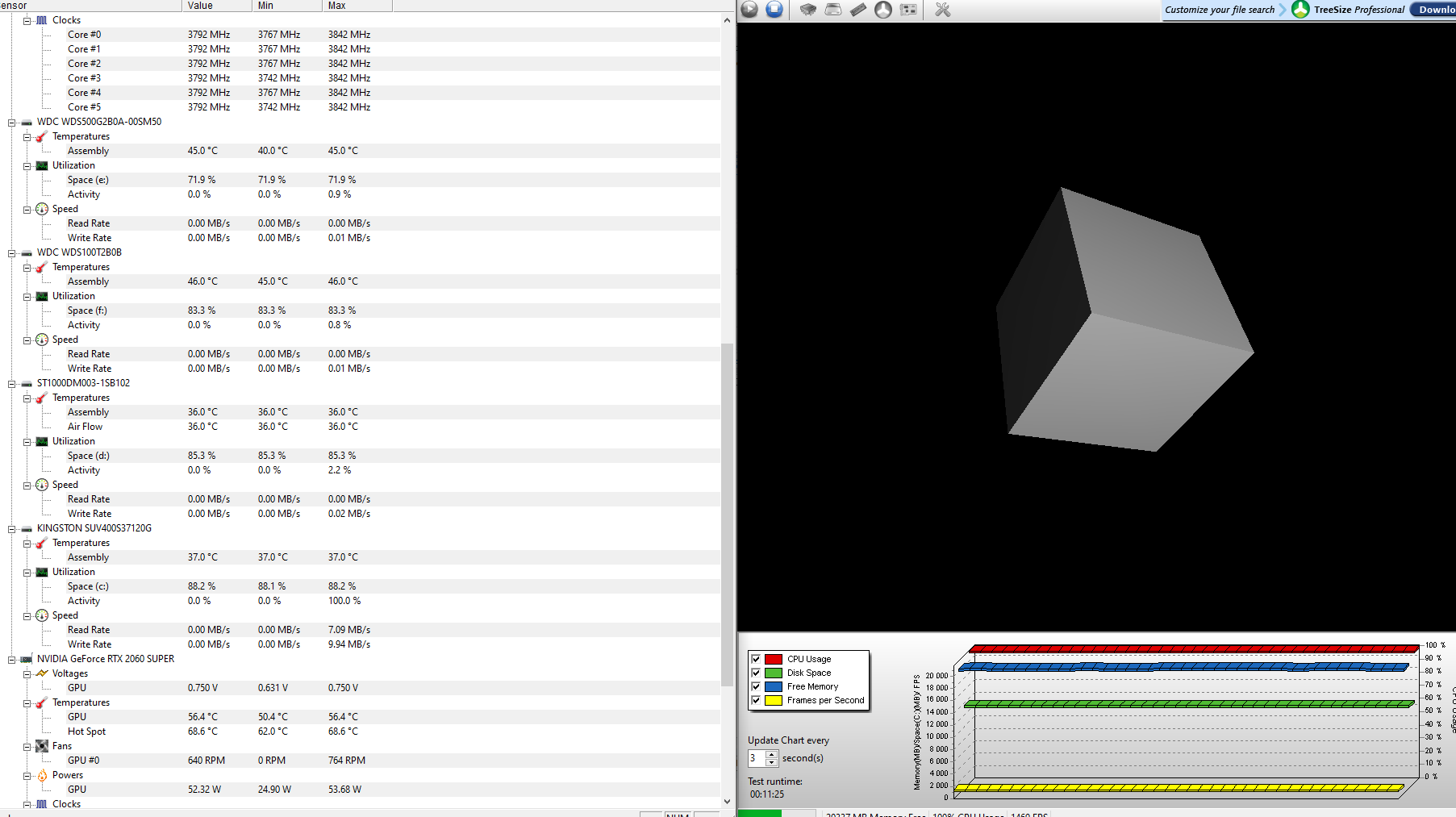Collapse the WDC WDS500G2B0A-00SM50 drive node
This screenshot has height=817, width=1456.
point(12,123)
